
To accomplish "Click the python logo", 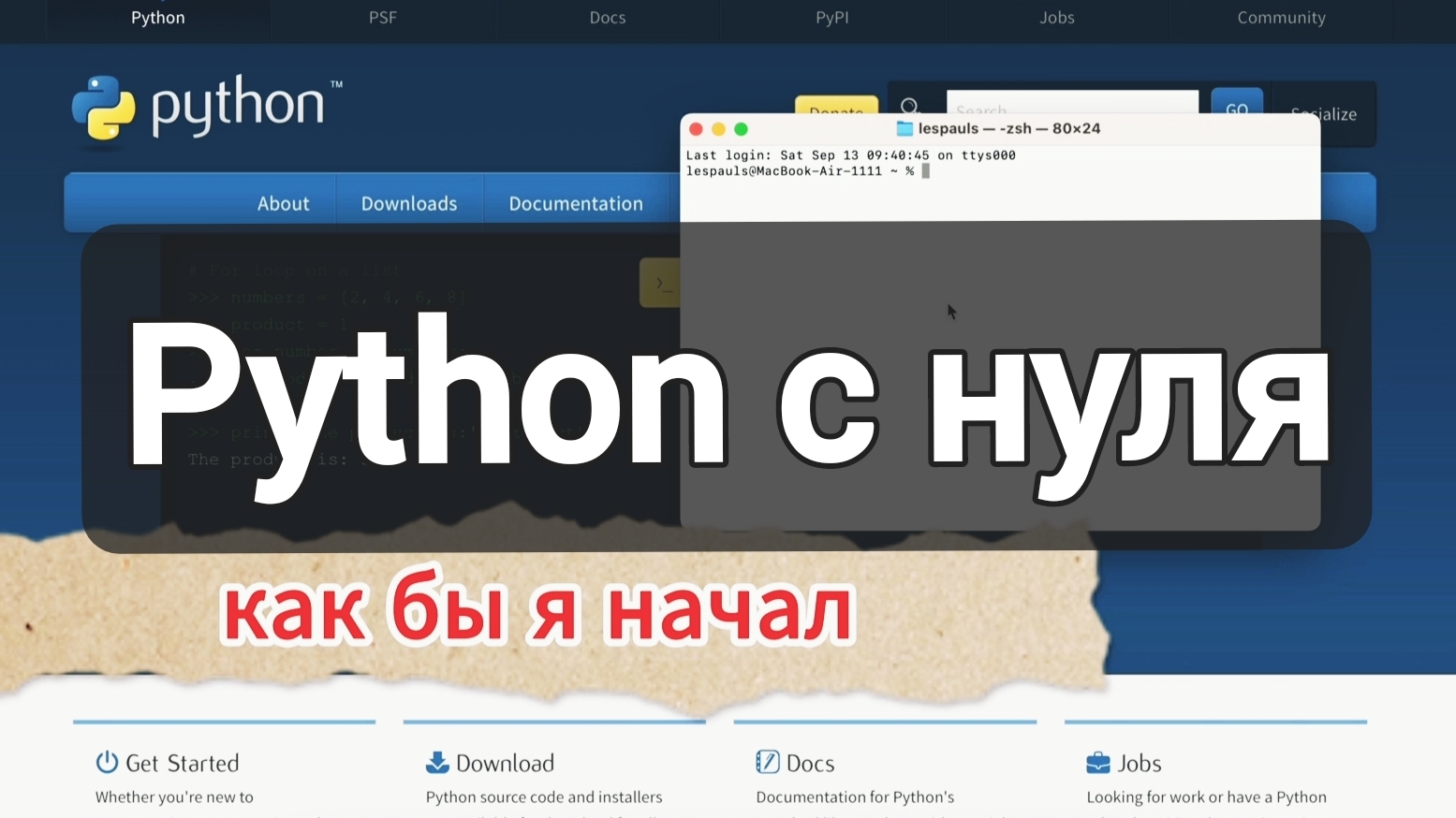I will click(x=207, y=110).
